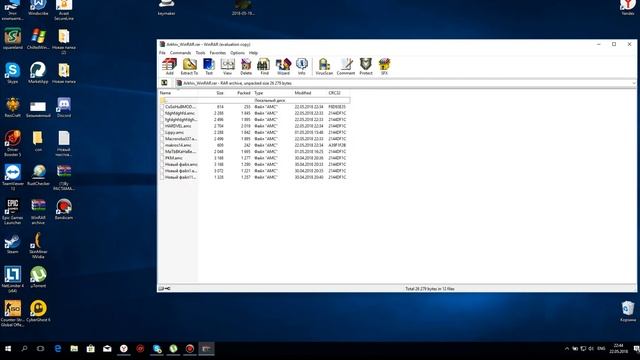Click the SFX toolbar icon
This screenshot has width=640, height=360.
coord(384,67)
